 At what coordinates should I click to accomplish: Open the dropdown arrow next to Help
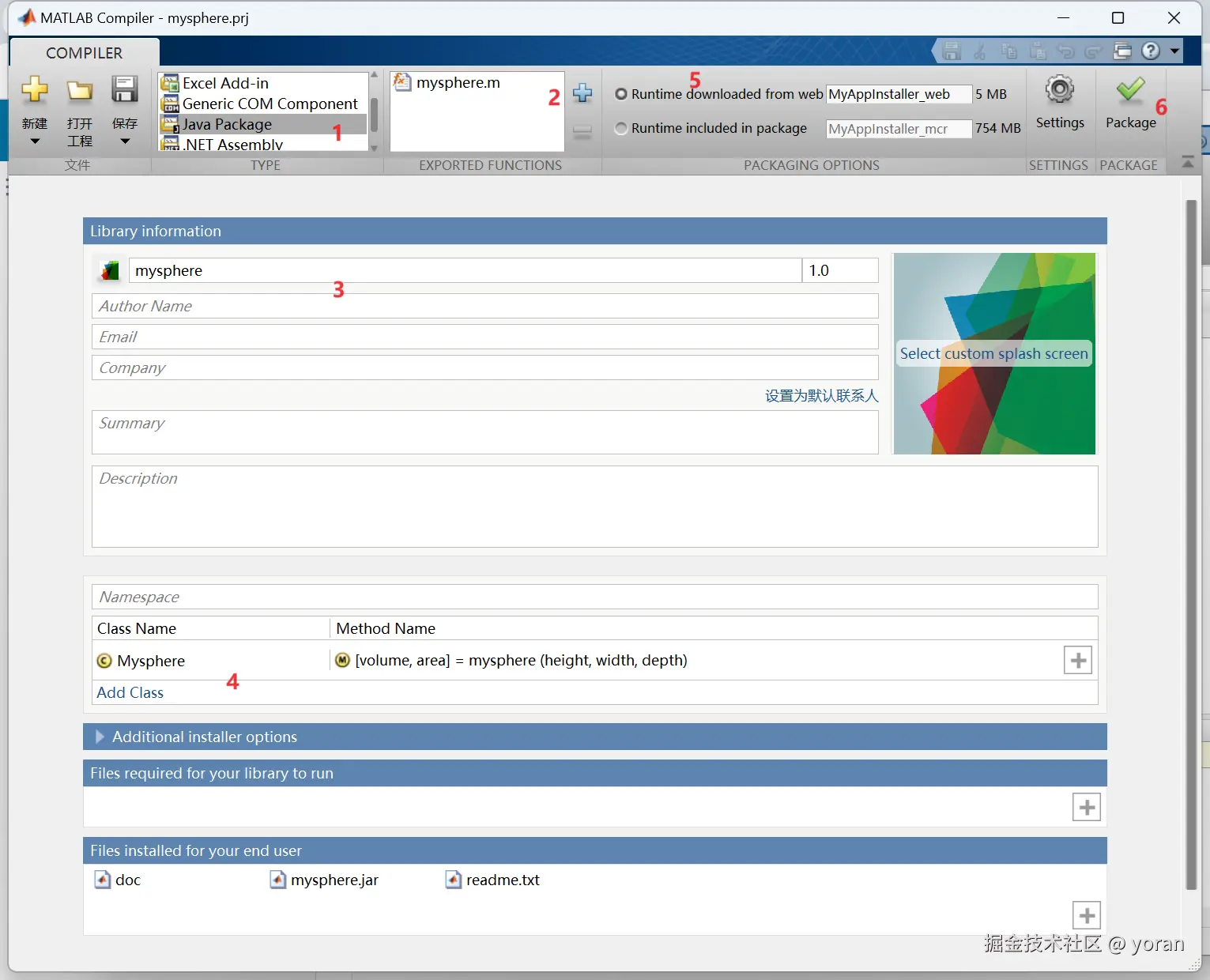click(1174, 51)
